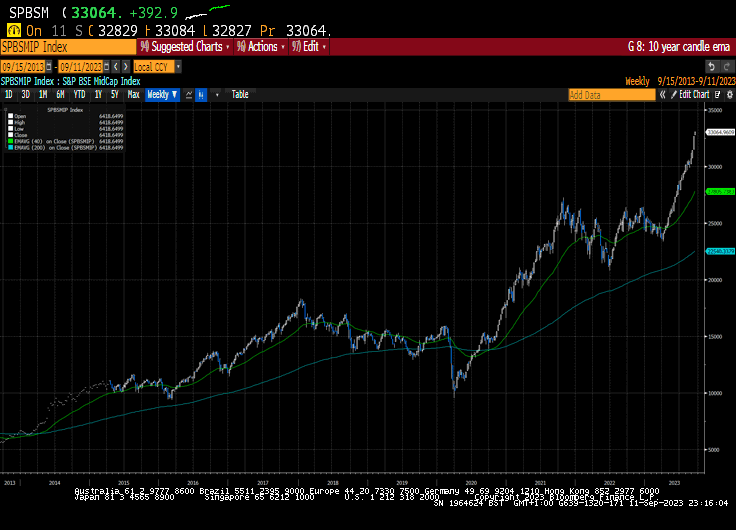Open chart settings gear icon
The width and height of the screenshot is (736, 530).
click(729, 95)
